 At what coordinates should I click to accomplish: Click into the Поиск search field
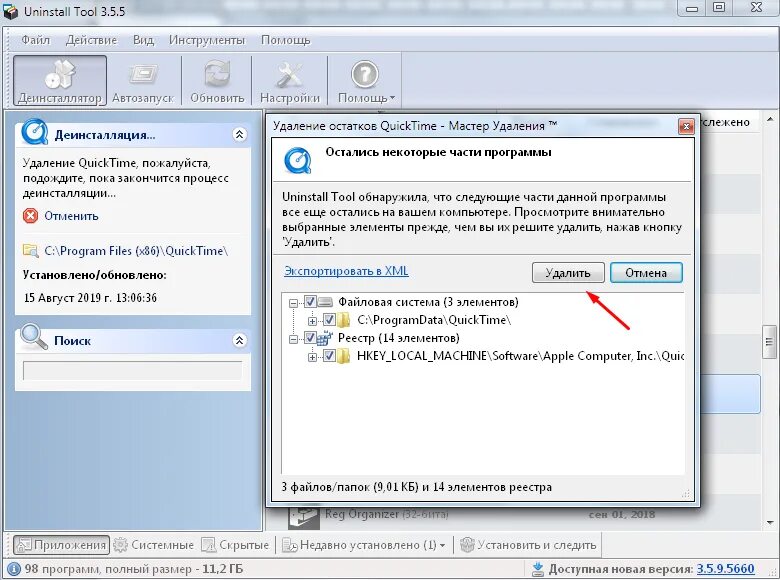tap(132, 371)
